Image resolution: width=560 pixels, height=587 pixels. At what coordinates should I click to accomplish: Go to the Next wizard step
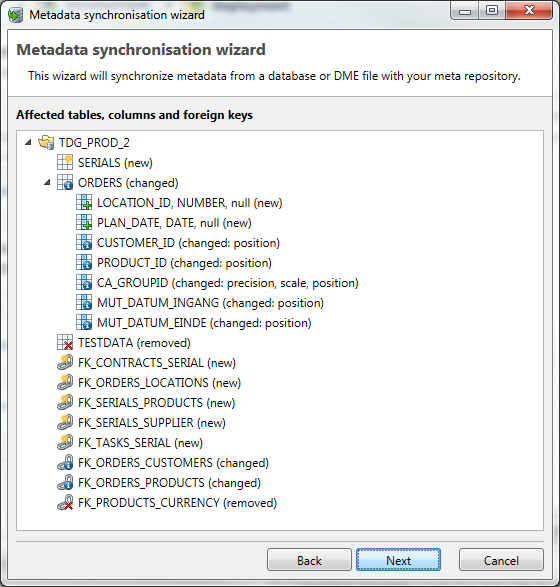[x=398, y=560]
